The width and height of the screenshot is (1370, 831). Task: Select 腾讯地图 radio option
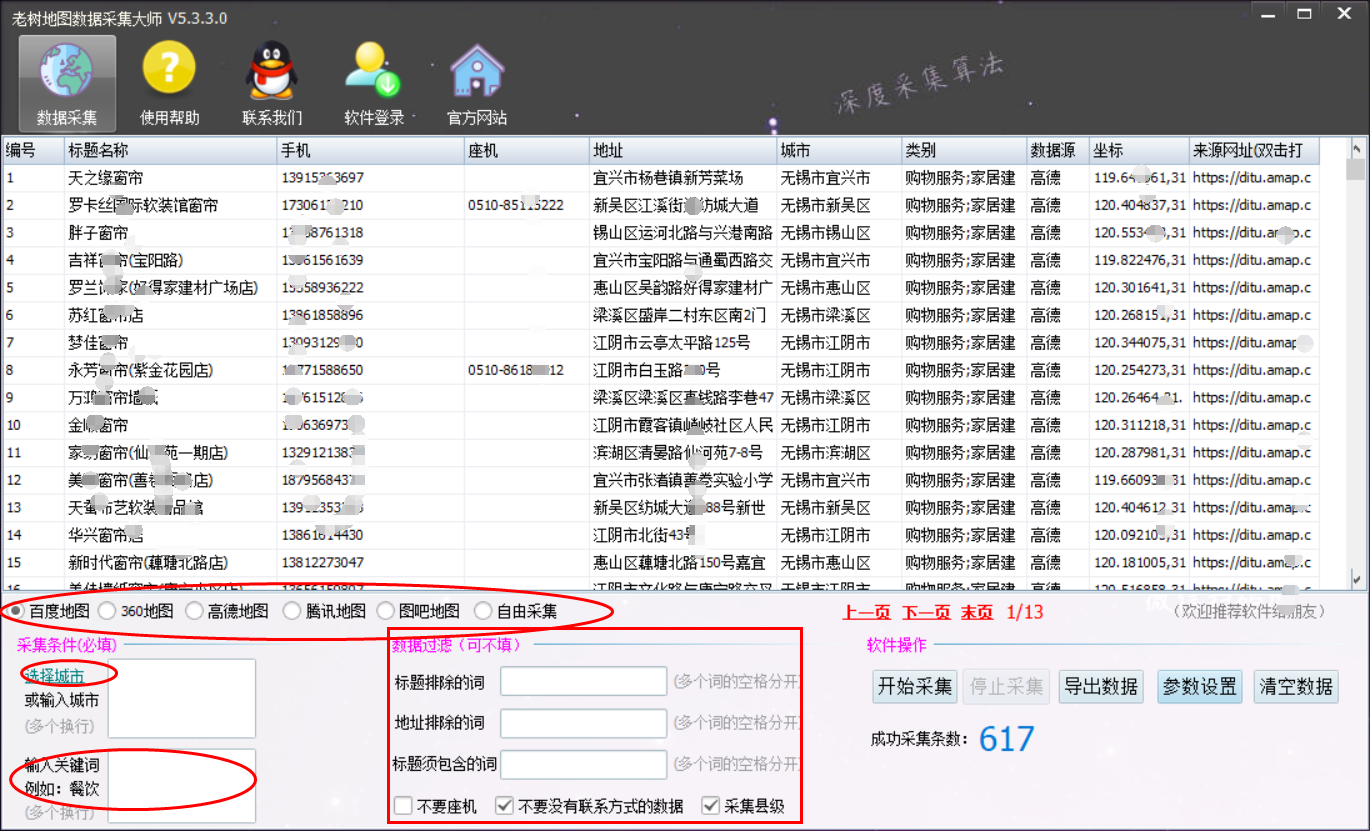[291, 611]
